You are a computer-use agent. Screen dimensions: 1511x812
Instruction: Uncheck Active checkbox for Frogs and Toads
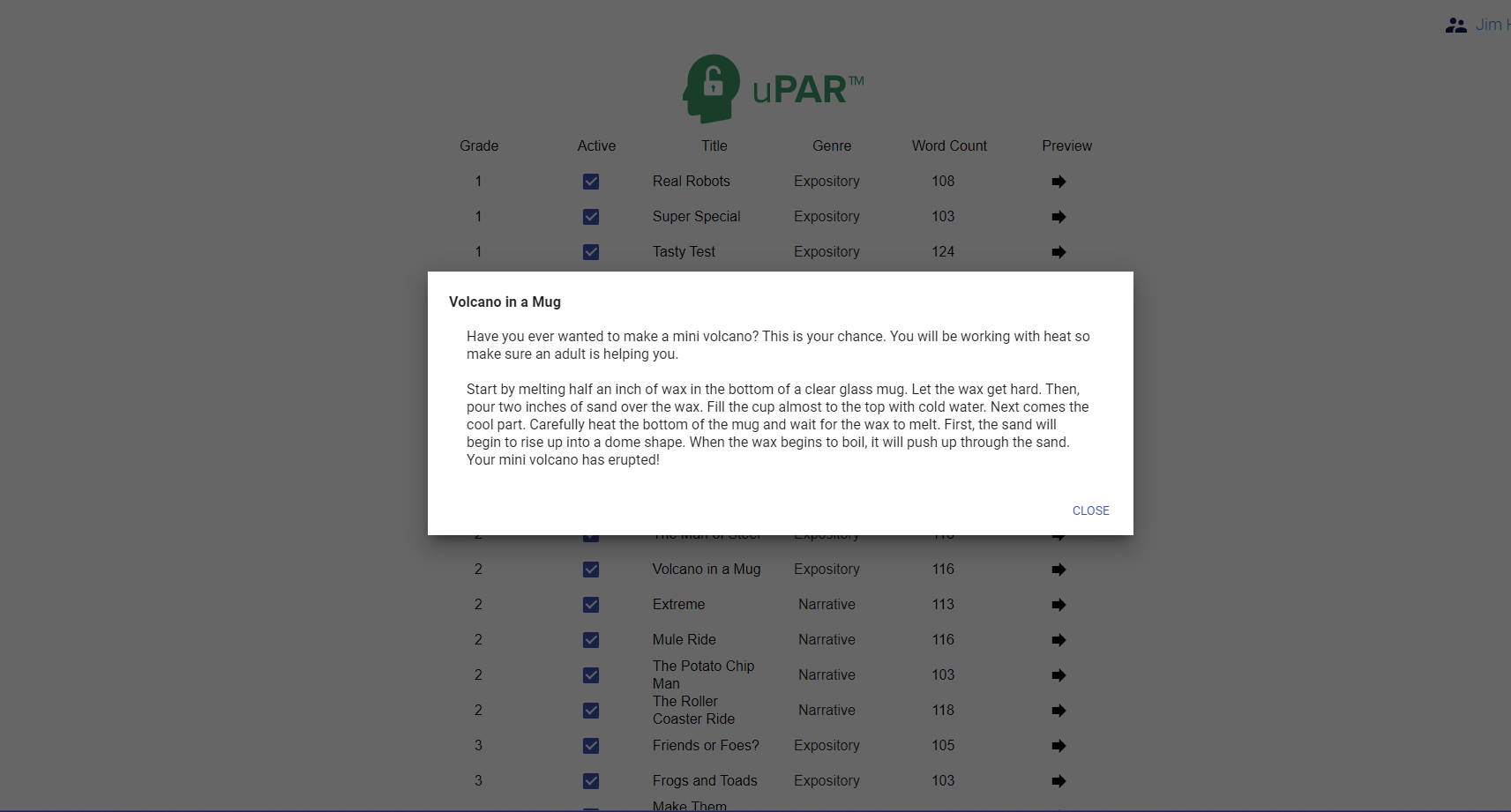click(x=591, y=781)
